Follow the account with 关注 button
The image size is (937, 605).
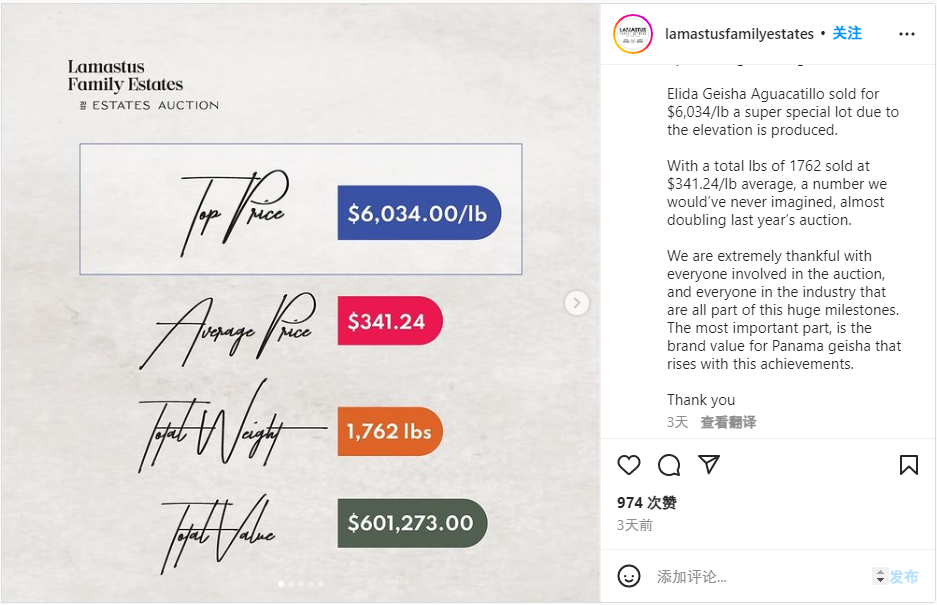847,33
